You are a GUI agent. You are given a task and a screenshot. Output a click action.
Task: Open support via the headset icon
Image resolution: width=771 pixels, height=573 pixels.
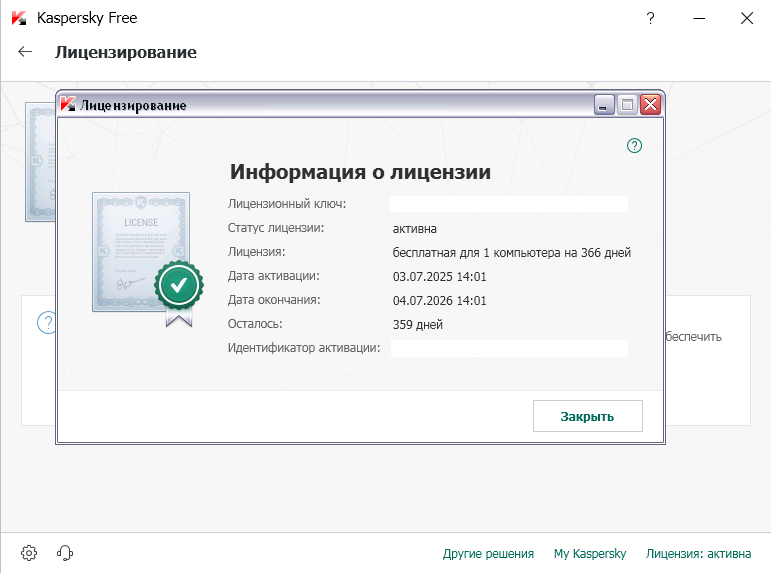(x=66, y=553)
